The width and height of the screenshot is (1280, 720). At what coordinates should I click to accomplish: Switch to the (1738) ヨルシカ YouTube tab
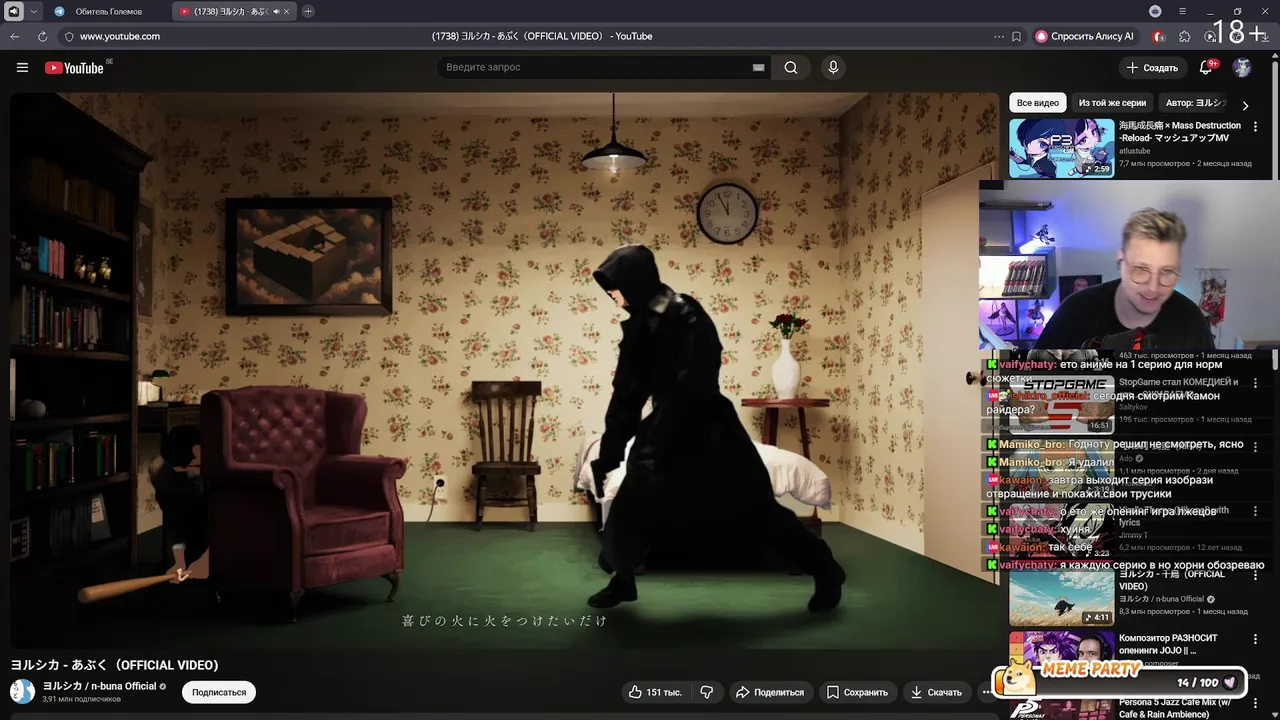point(233,11)
